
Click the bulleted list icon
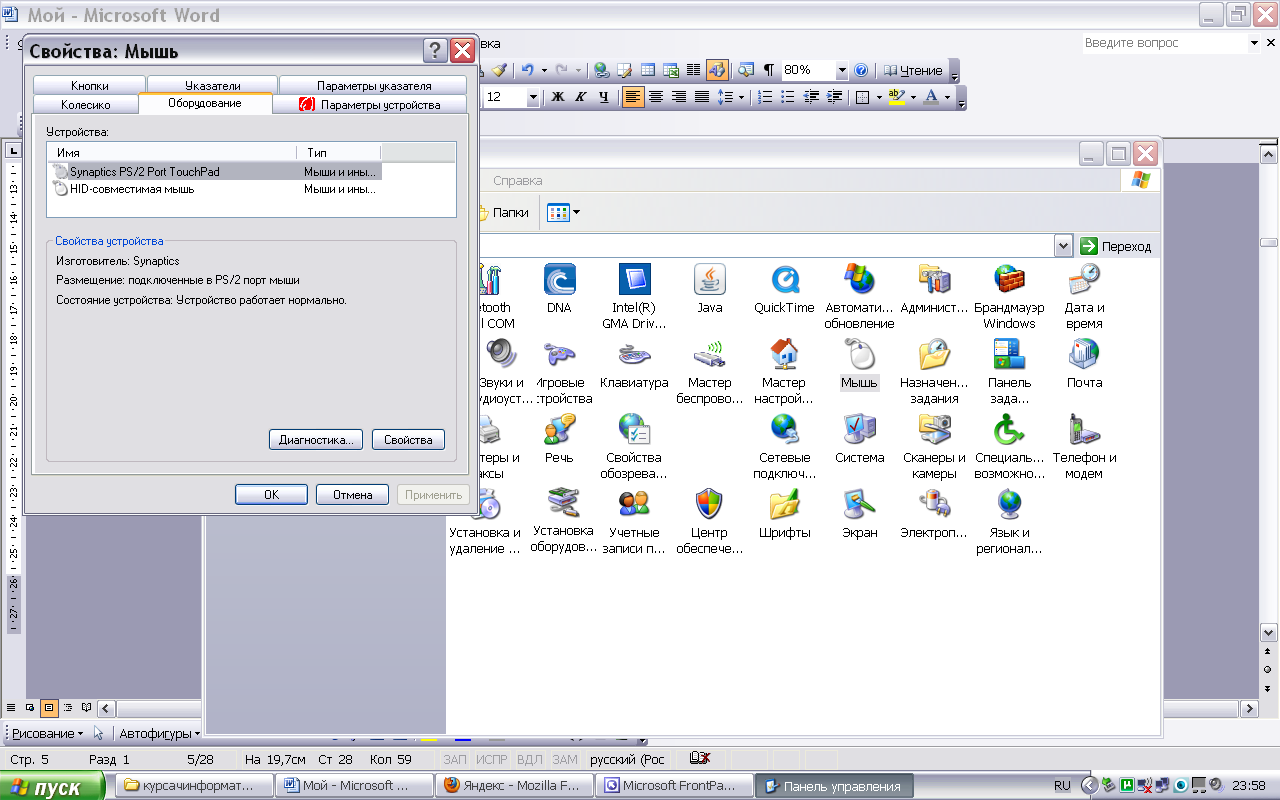coord(788,97)
